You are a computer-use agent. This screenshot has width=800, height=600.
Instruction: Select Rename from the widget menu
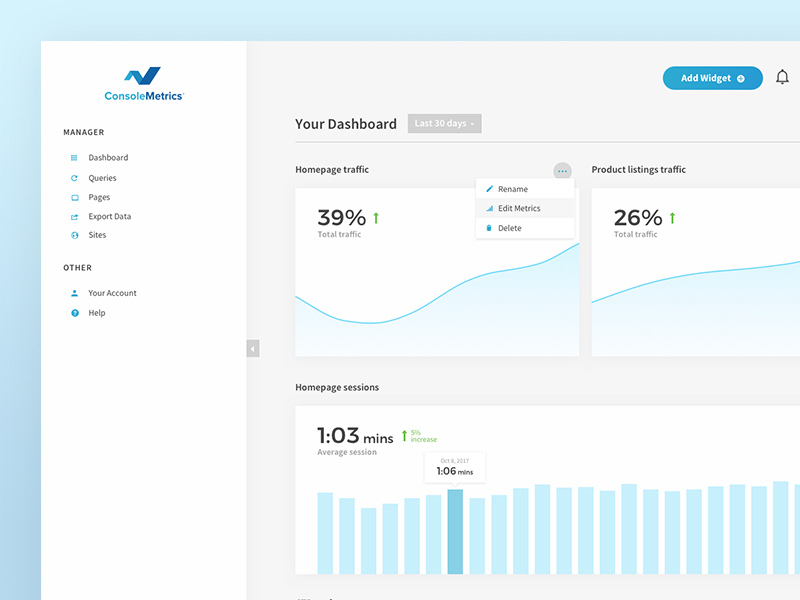(x=512, y=189)
